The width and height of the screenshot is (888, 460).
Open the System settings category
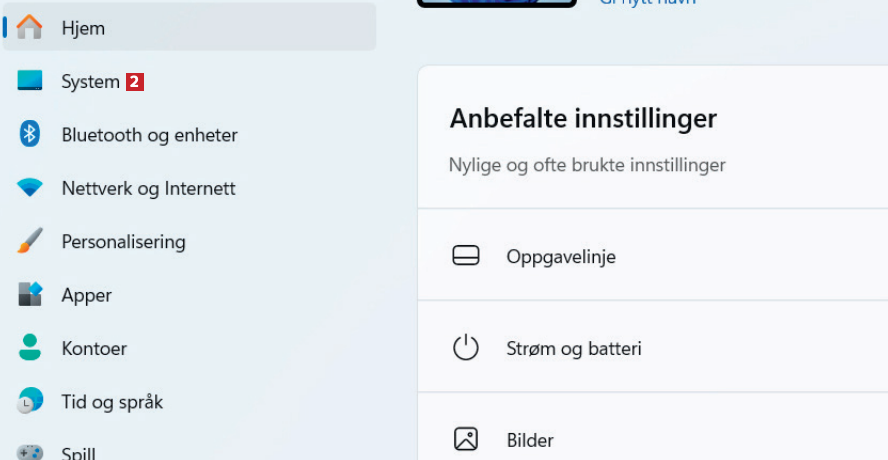pyautogui.click(x=90, y=82)
